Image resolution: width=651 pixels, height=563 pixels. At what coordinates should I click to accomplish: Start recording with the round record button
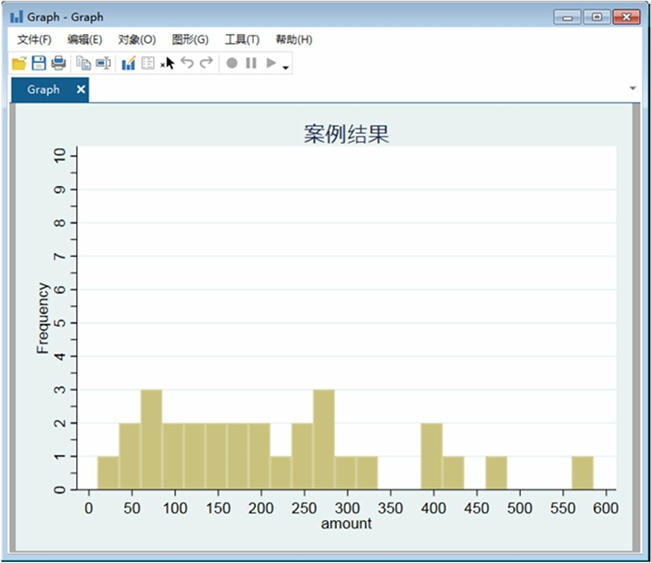(x=232, y=63)
